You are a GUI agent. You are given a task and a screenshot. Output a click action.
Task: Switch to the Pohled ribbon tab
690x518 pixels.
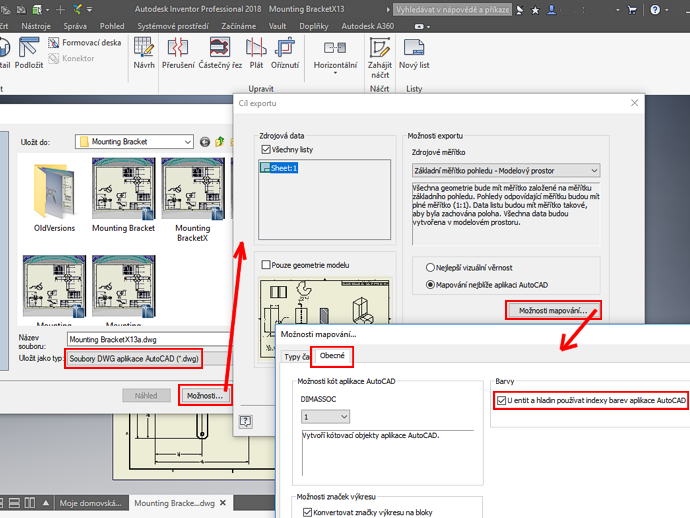click(112, 26)
